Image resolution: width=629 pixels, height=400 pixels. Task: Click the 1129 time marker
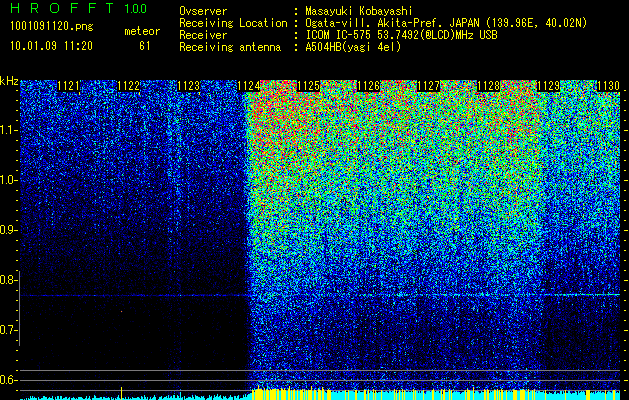[x=548, y=86]
